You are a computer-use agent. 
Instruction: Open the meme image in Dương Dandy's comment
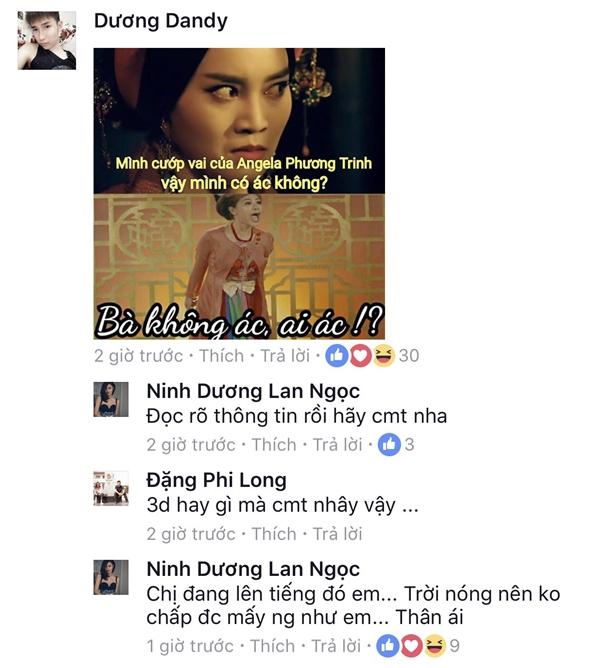tap(239, 193)
